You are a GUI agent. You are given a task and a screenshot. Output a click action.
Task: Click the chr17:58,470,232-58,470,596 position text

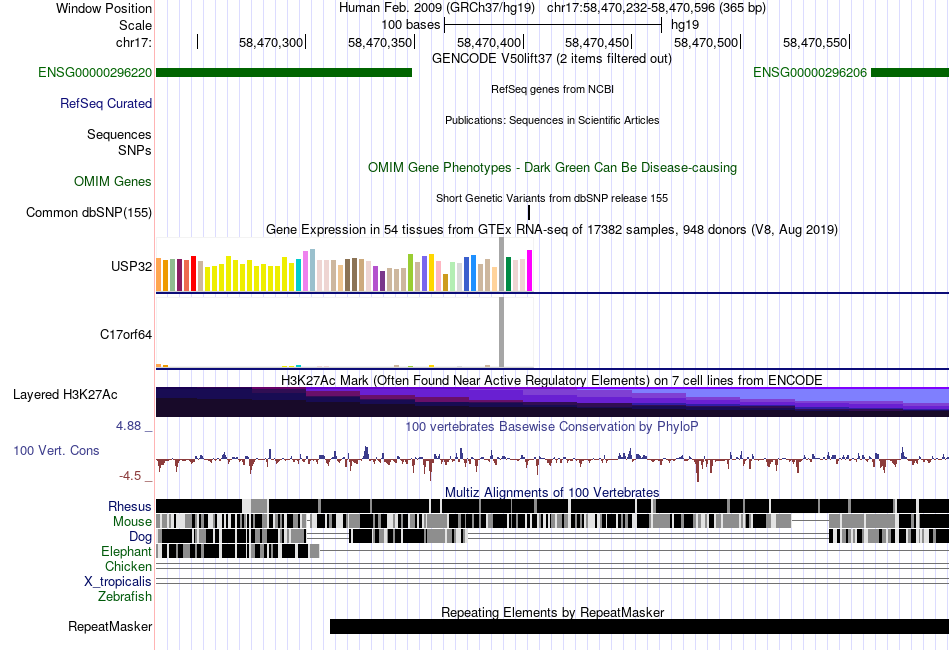(656, 8)
